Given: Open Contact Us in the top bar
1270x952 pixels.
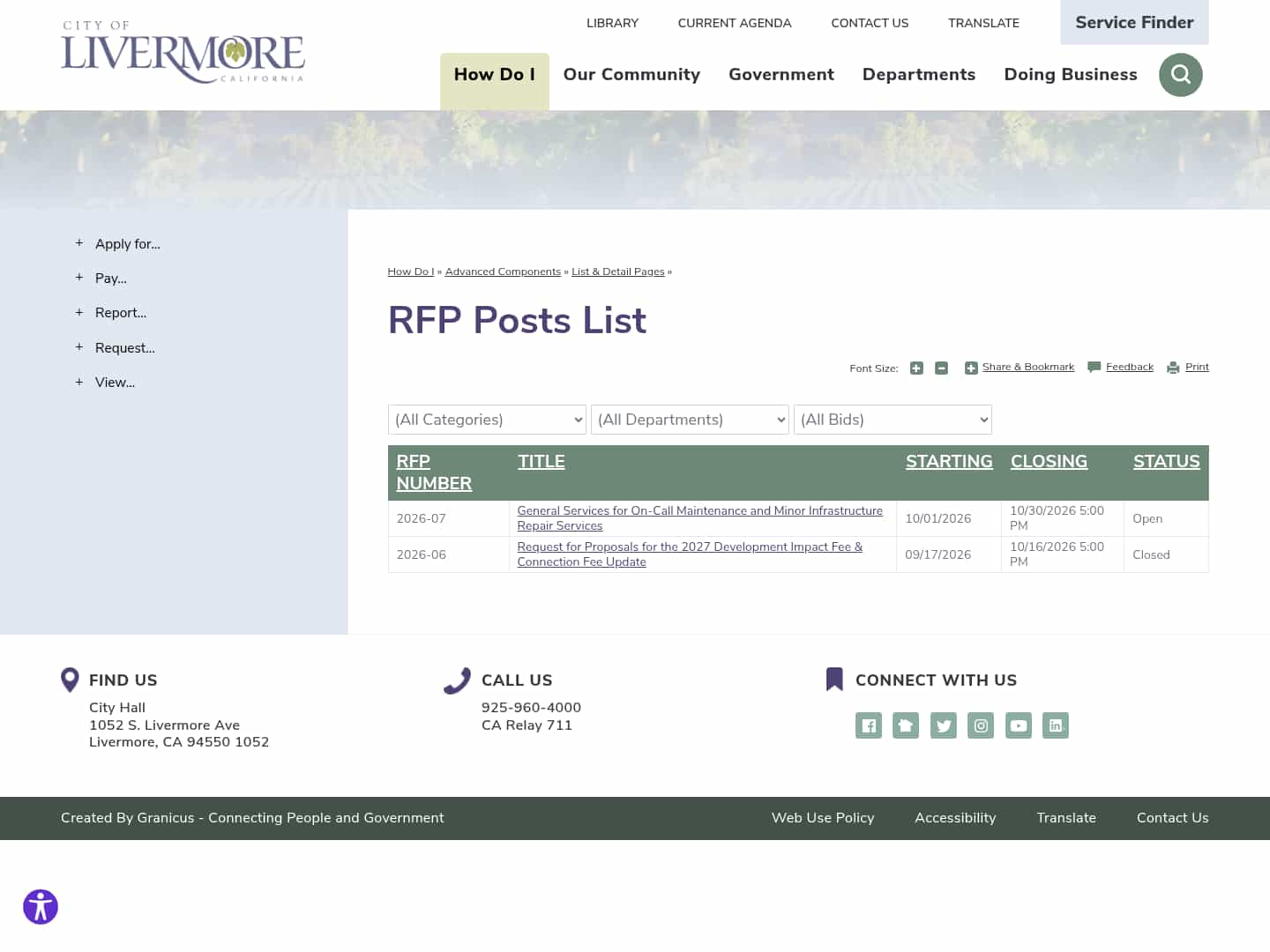Looking at the screenshot, I should click(870, 23).
